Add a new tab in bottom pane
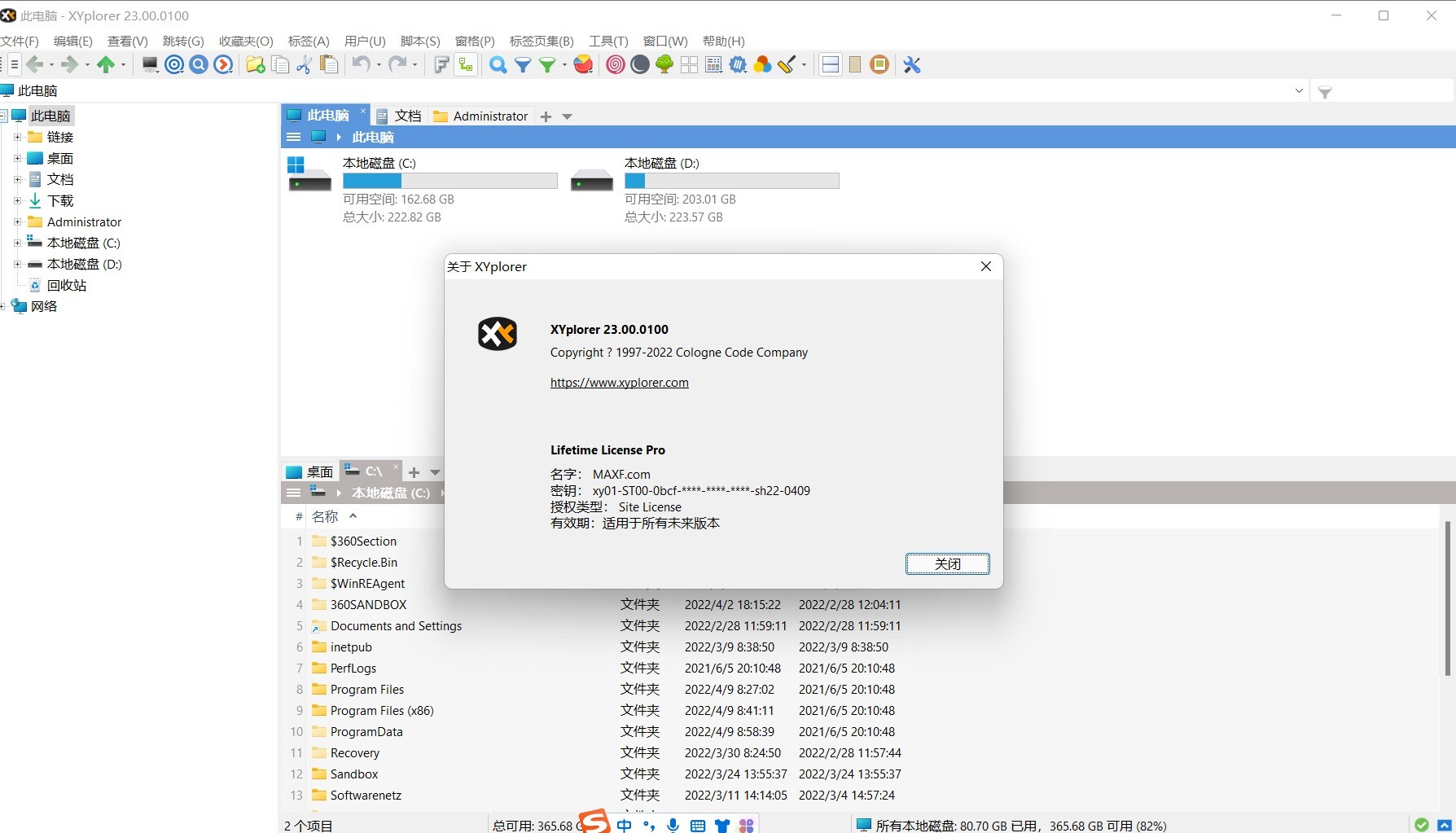This screenshot has width=1456, height=833. tap(414, 472)
